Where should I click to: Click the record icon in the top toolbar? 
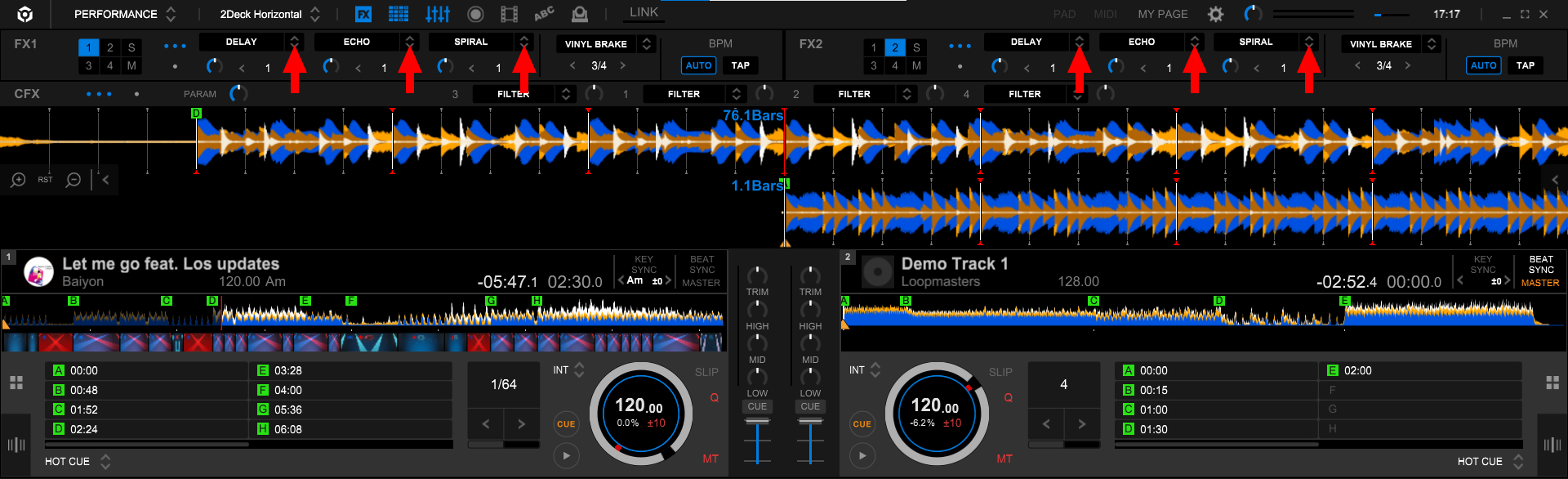[475, 14]
